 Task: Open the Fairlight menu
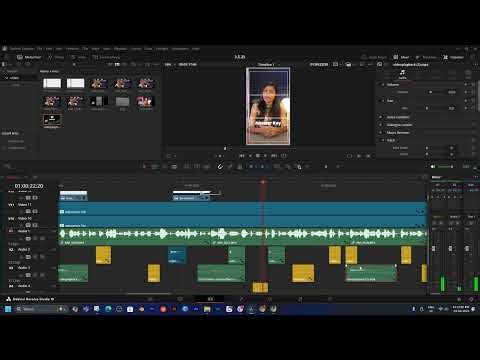[162, 49]
